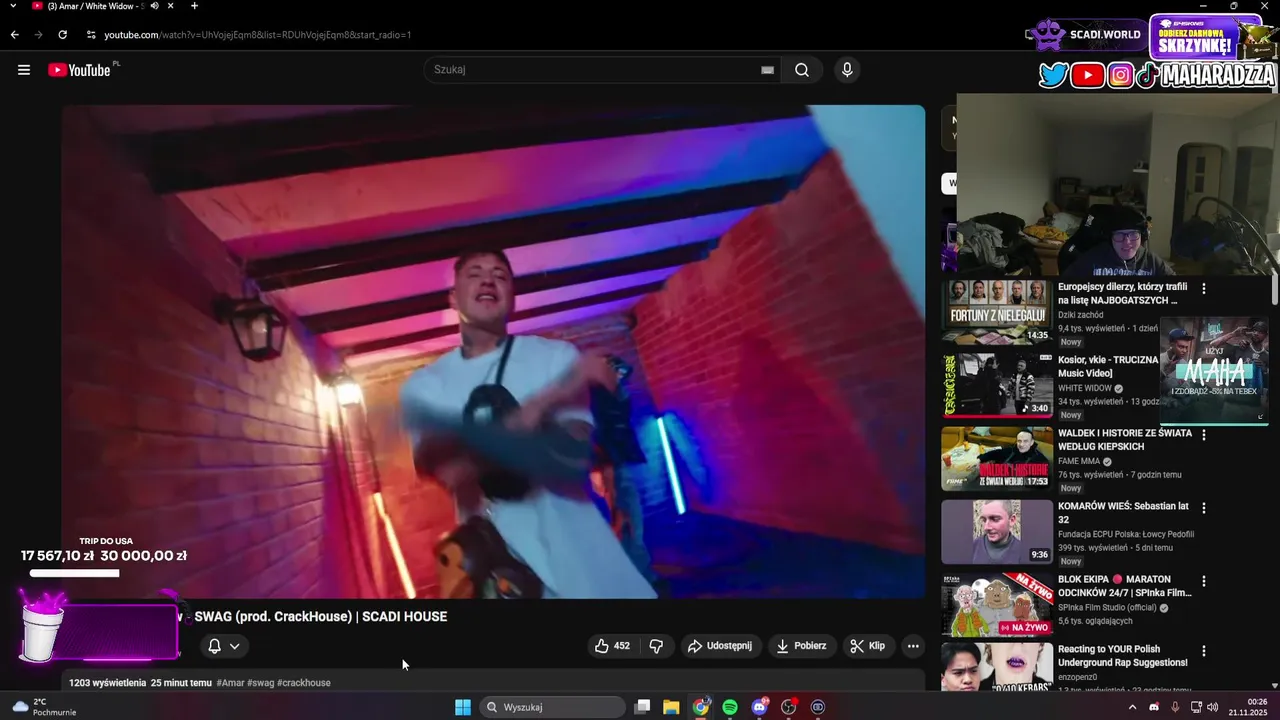This screenshot has height=720, width=1280.
Task: Expand the tab search chevron
Action: point(12,6)
